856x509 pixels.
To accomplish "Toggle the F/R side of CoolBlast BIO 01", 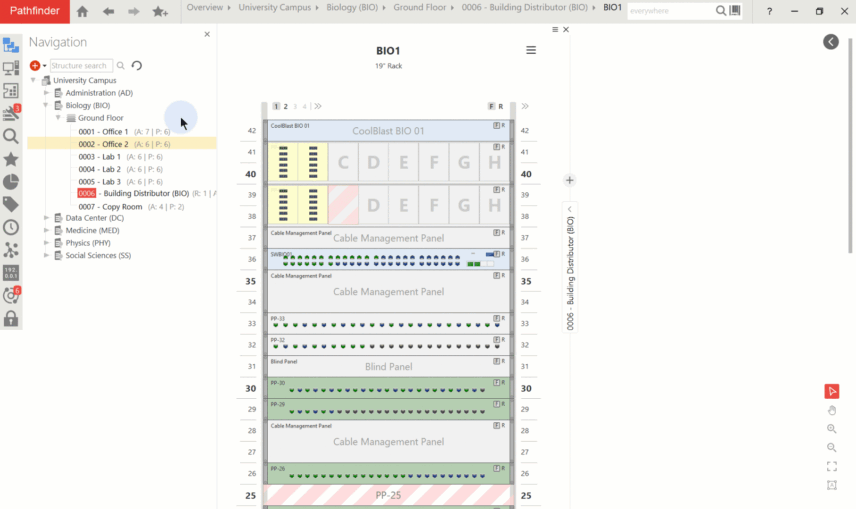I will (496, 126).
